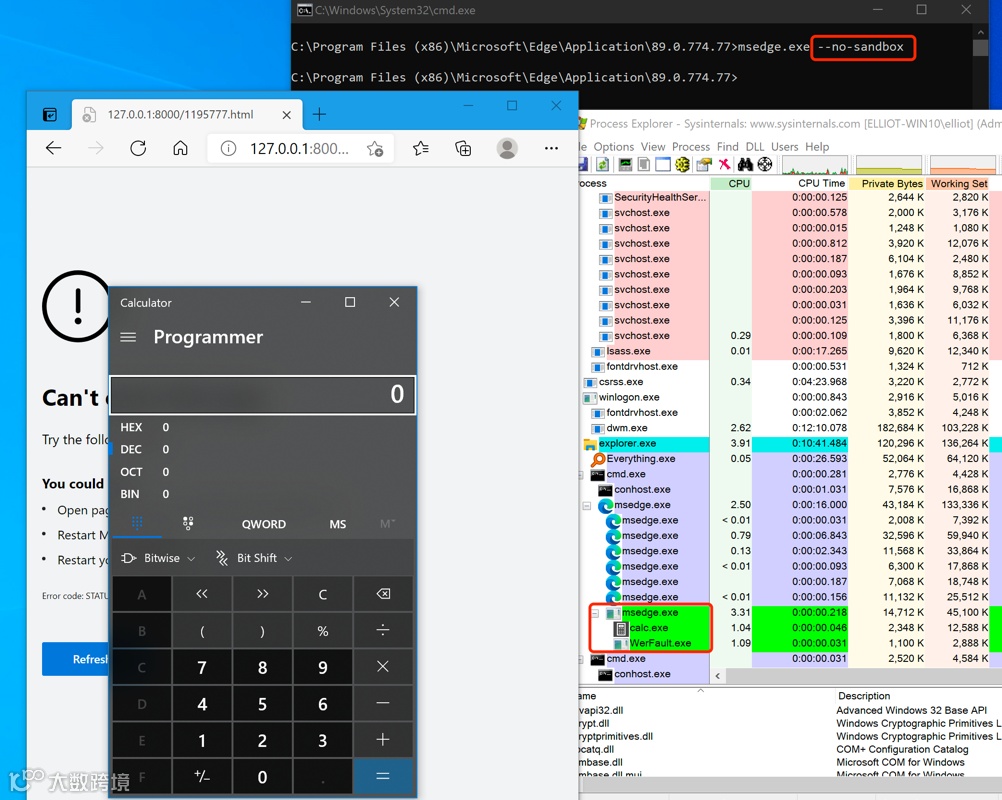The height and width of the screenshot is (800, 1002).
Task: Click Calculator backspace key
Action: (x=383, y=594)
